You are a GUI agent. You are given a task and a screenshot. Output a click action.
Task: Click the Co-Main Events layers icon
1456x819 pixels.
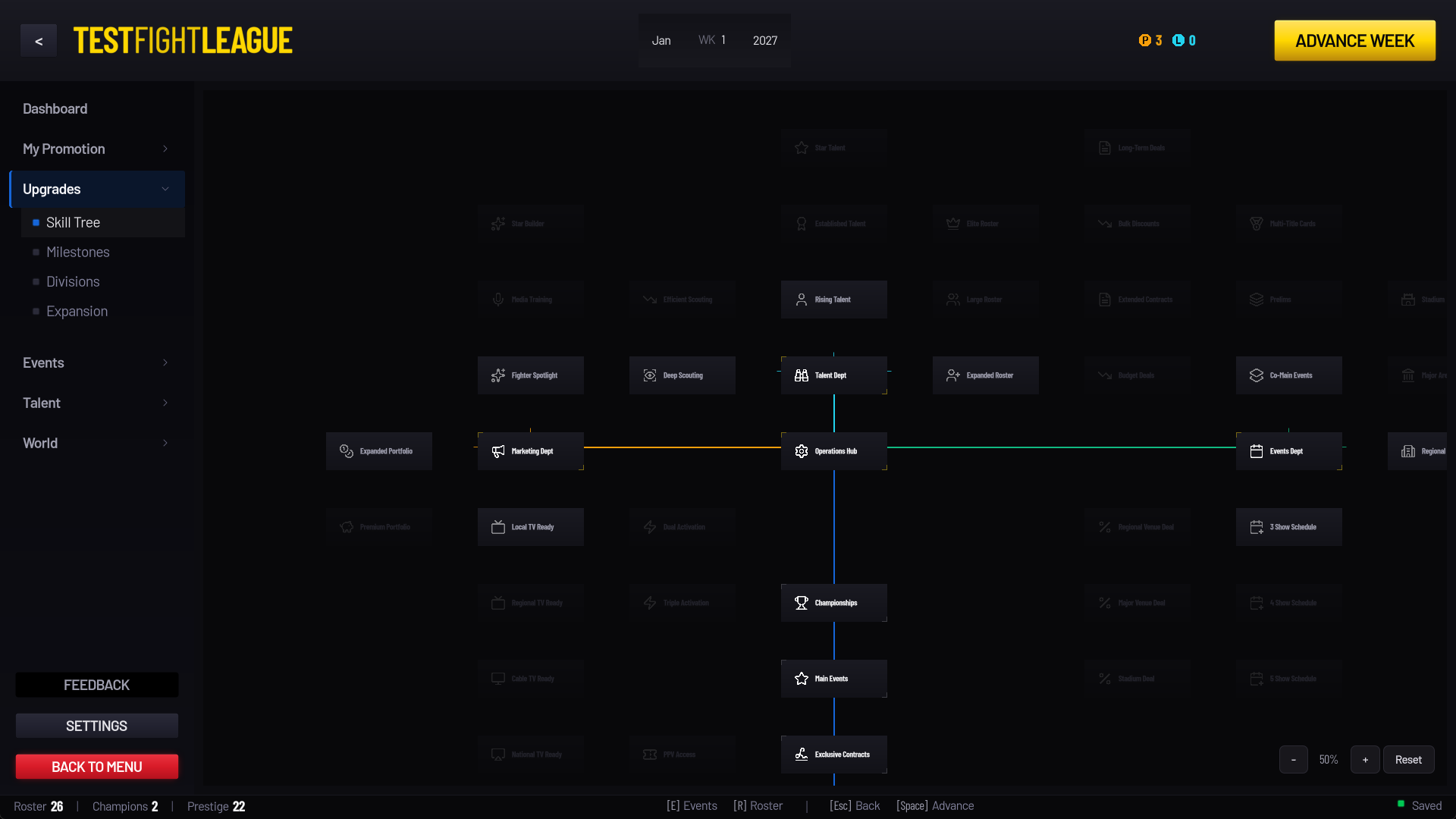click(1256, 375)
